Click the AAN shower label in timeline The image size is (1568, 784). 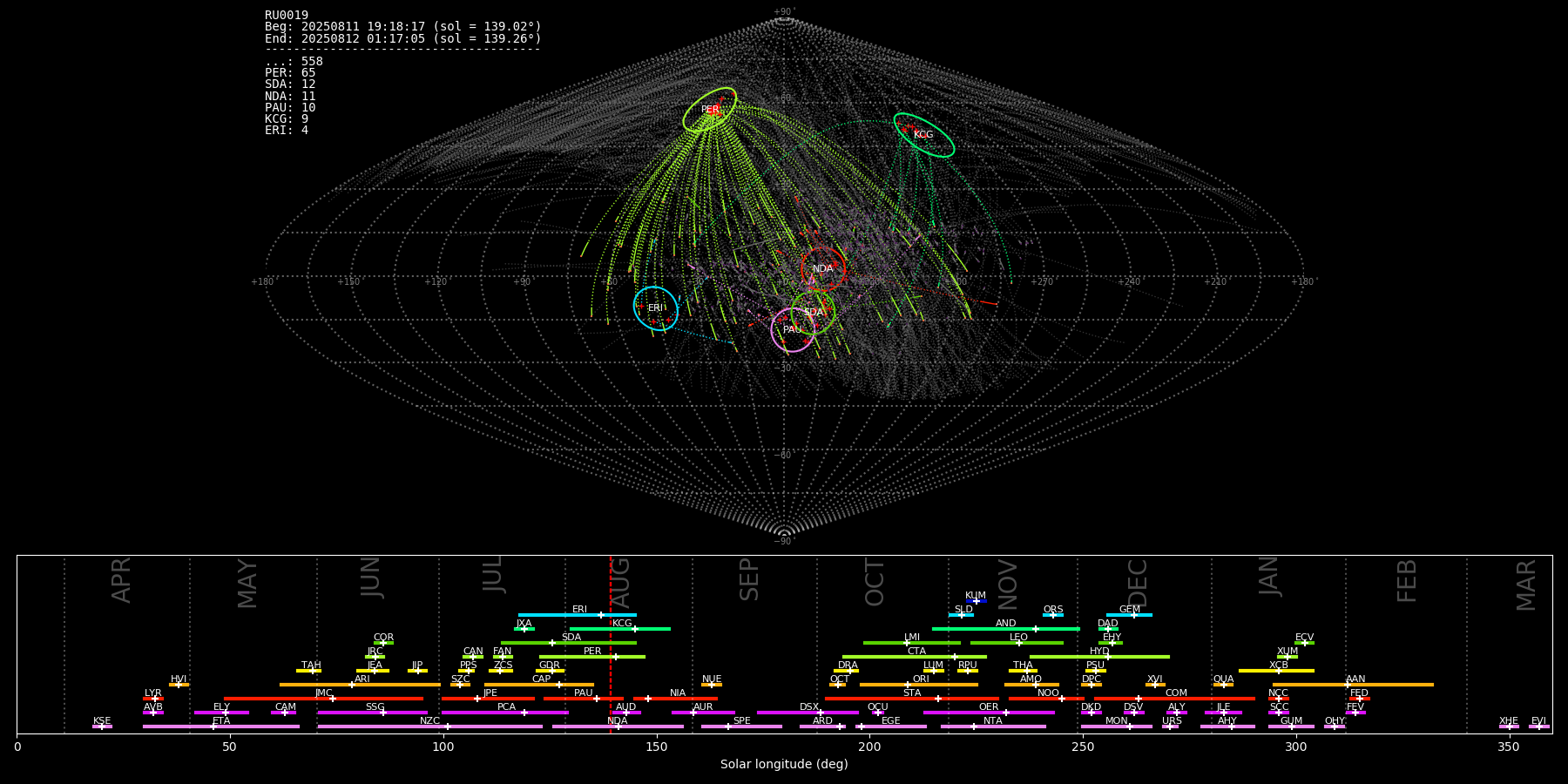(x=1355, y=679)
